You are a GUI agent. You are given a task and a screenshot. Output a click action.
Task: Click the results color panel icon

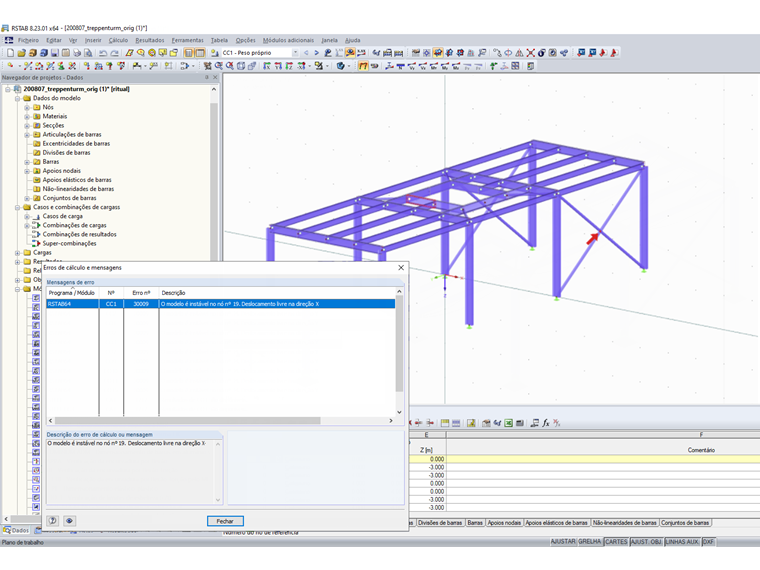pos(530,66)
